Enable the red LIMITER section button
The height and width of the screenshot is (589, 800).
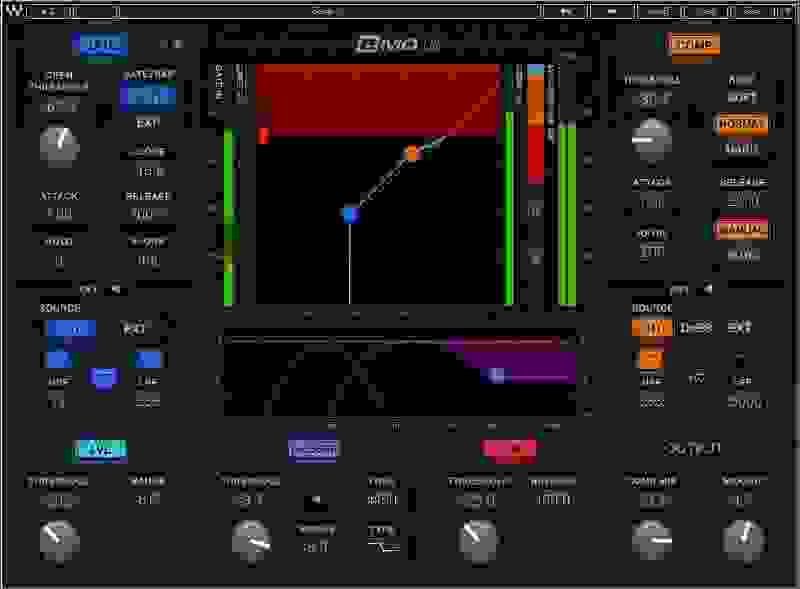click(510, 450)
